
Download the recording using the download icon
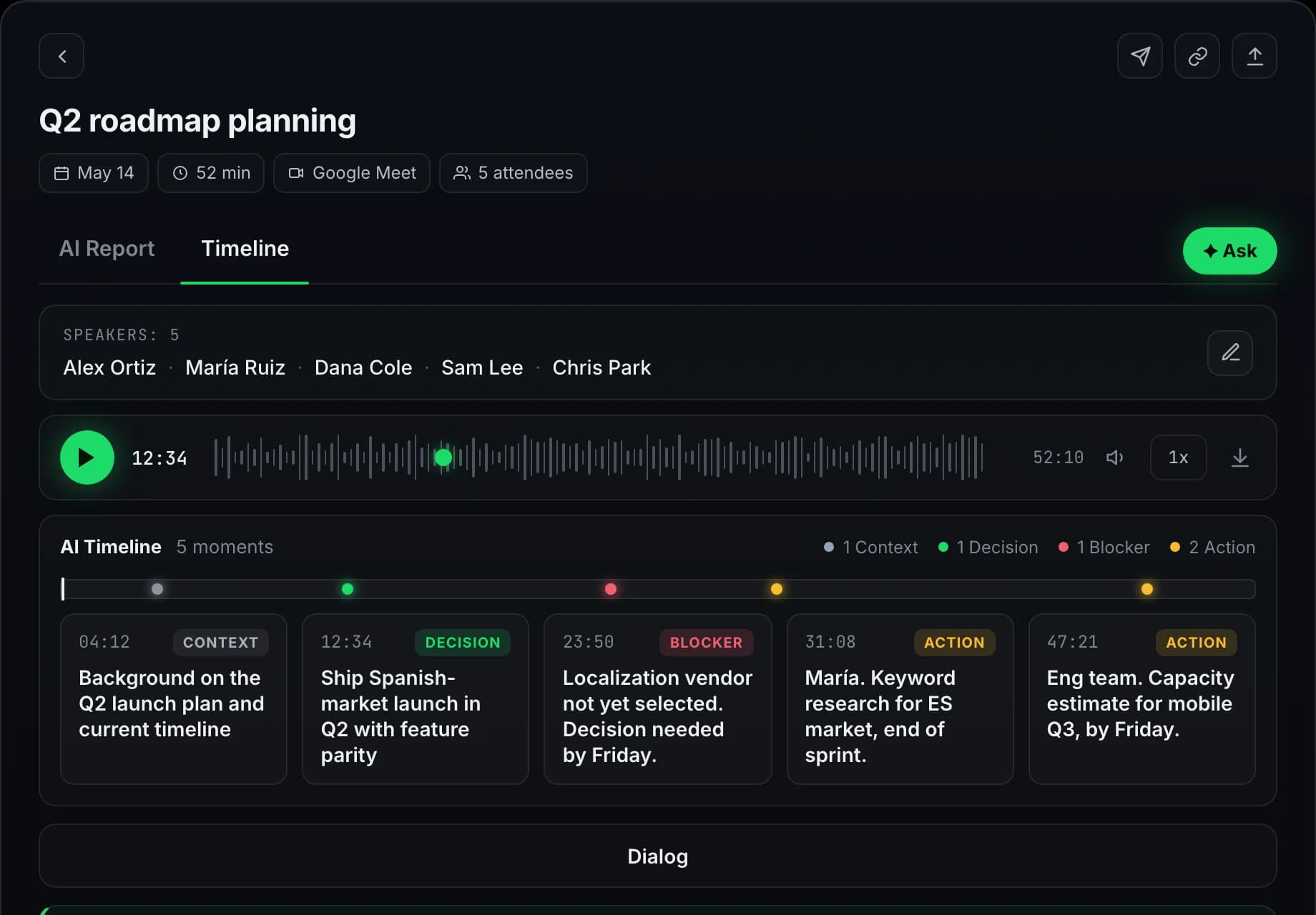1240,457
